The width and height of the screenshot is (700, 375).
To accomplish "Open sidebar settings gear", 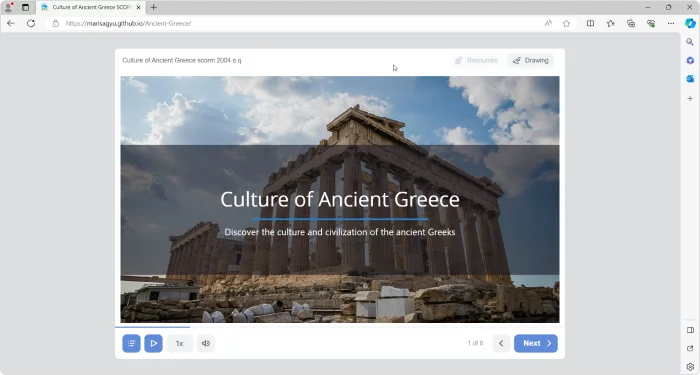I will [x=690, y=367].
